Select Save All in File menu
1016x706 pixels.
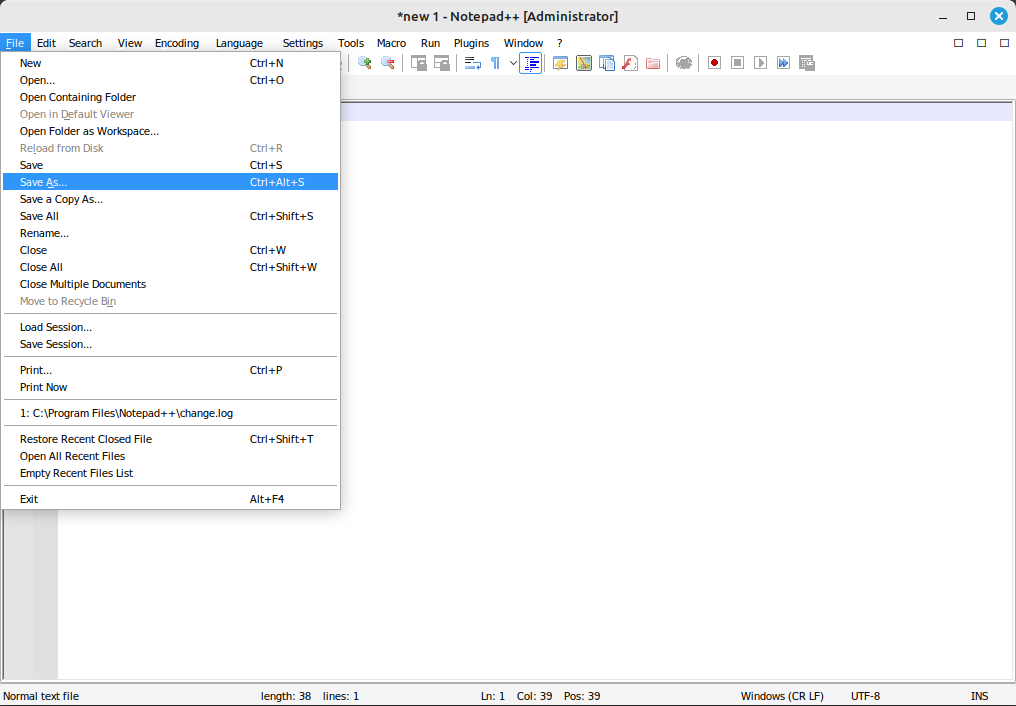[x=170, y=216]
